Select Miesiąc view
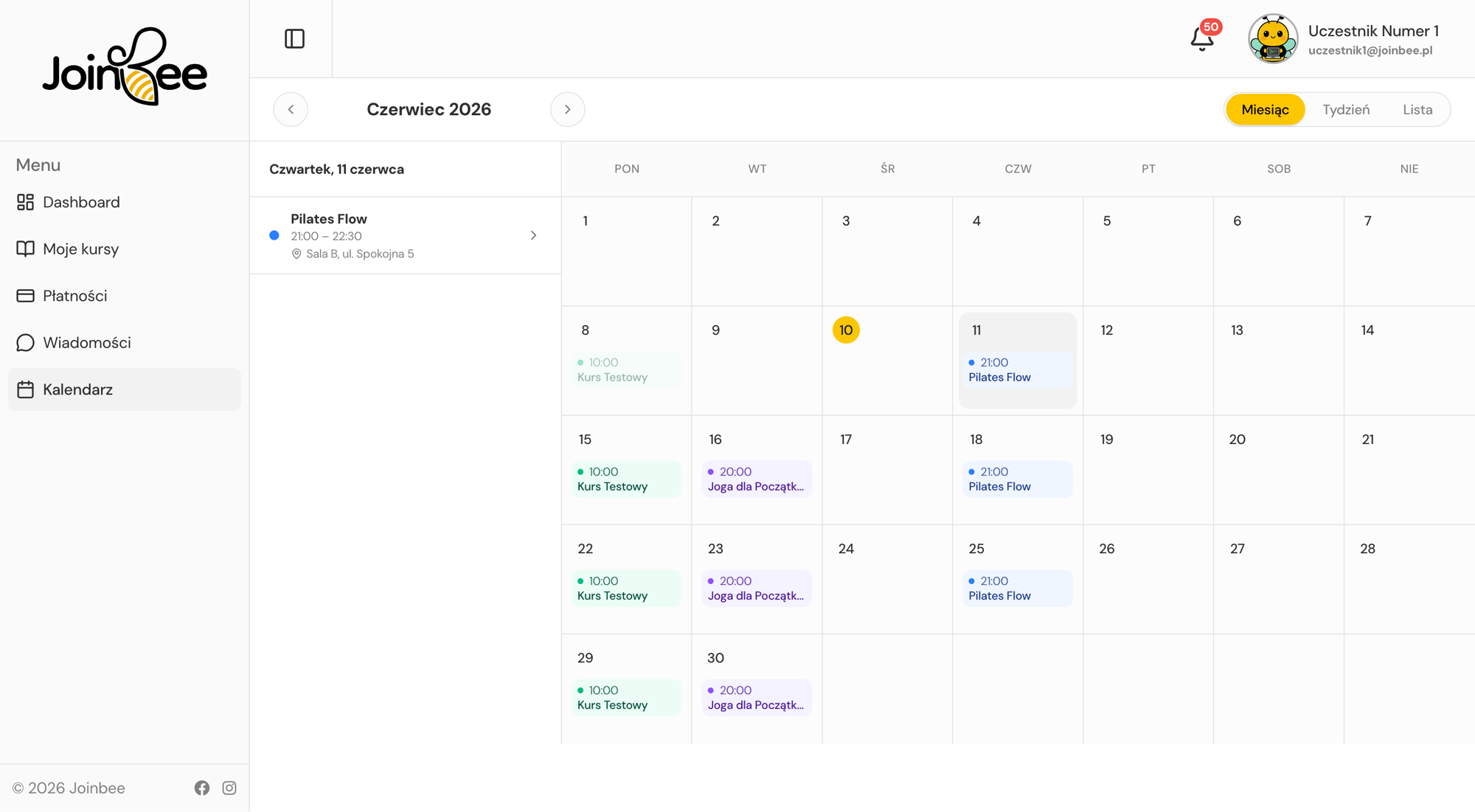Screen dimensions: 1475x812 (x=1265, y=109)
